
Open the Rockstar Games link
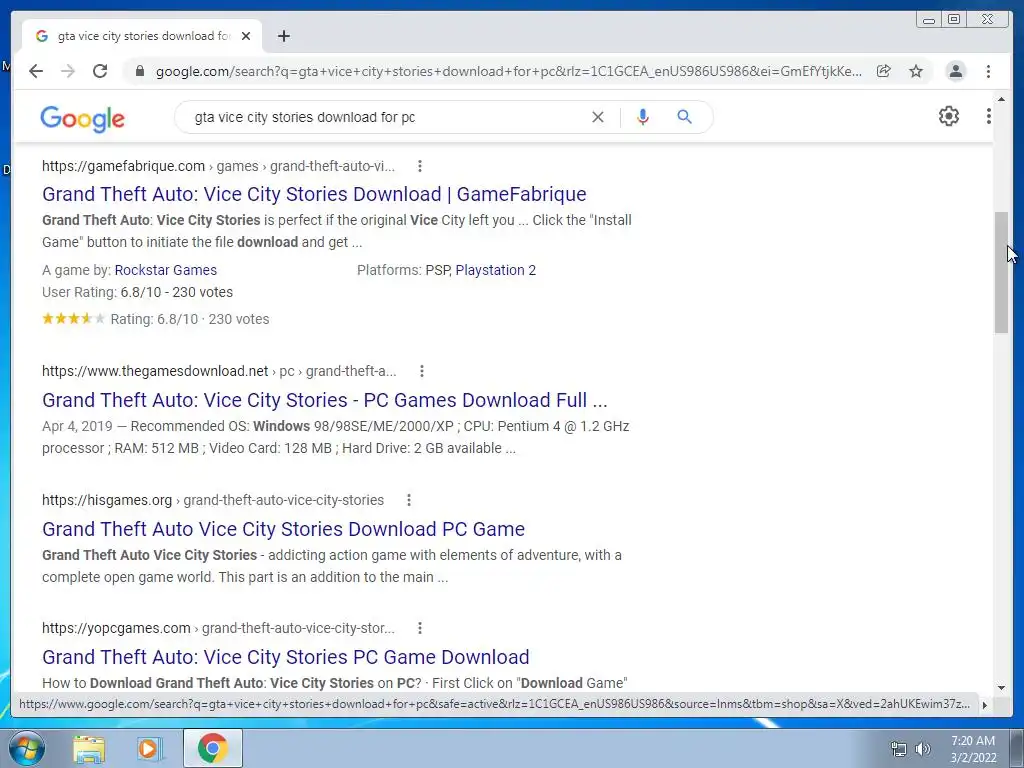point(166,270)
